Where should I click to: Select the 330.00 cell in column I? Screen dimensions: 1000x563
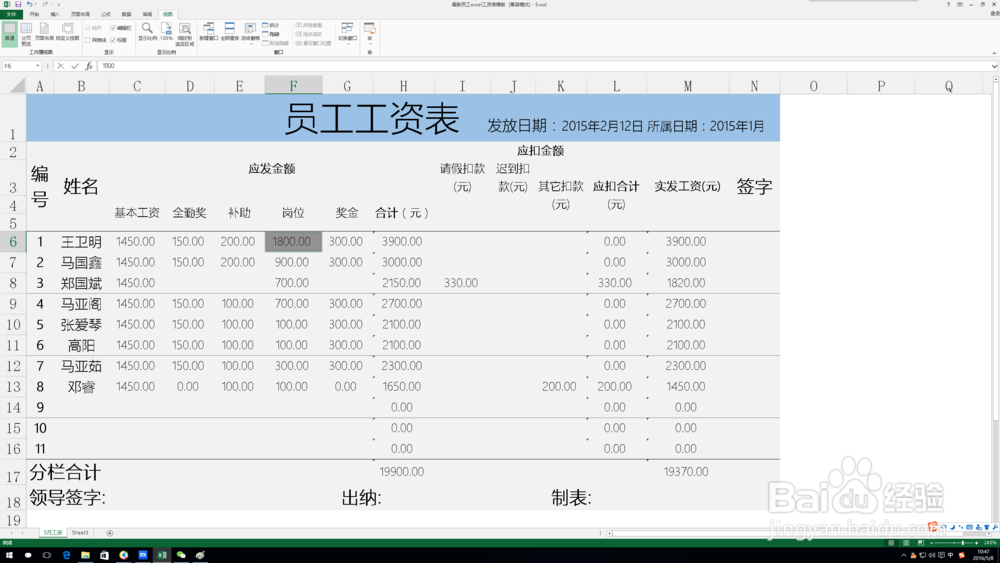click(462, 283)
